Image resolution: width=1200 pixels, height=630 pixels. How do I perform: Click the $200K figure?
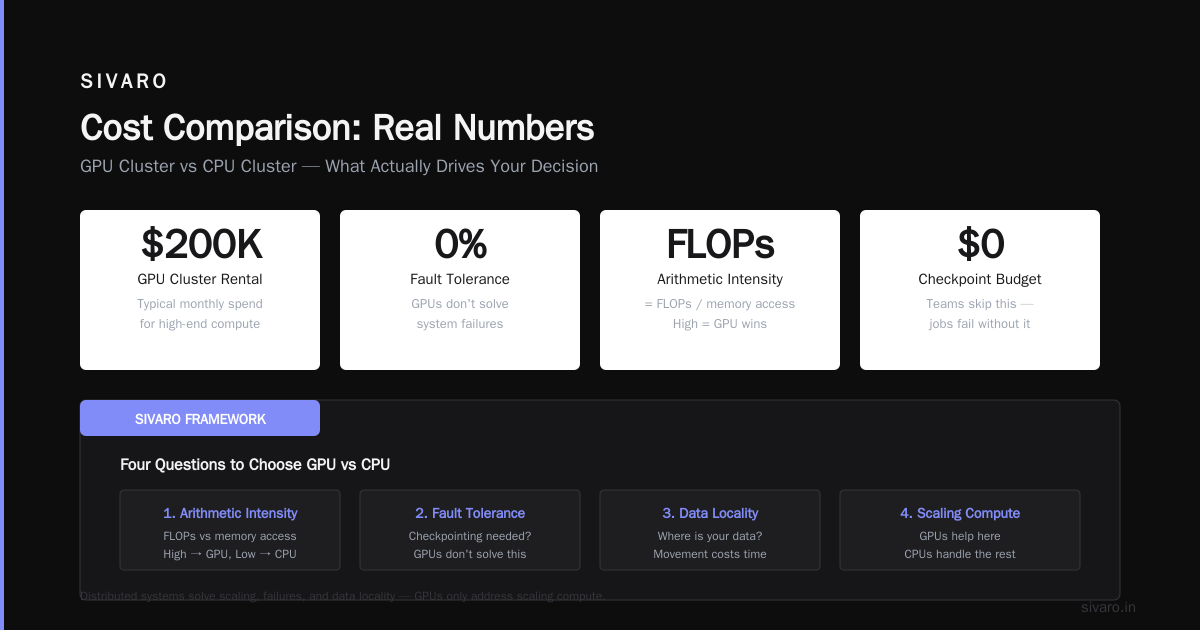pyautogui.click(x=200, y=244)
